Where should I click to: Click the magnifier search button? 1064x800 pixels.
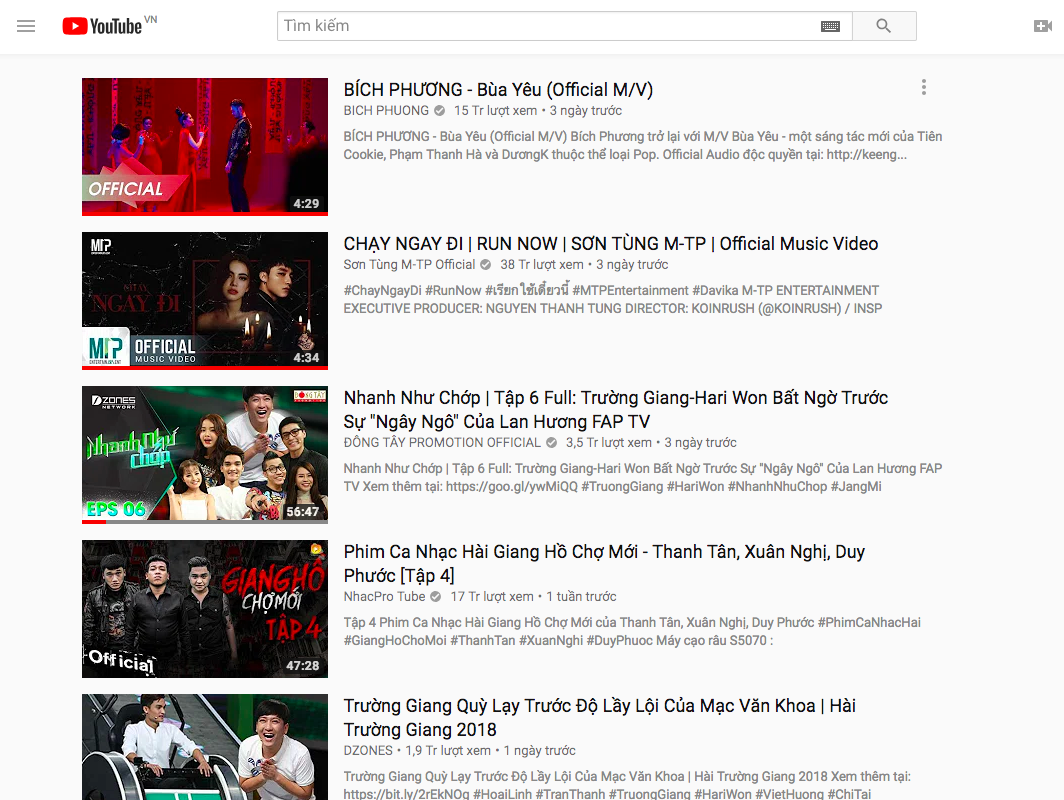pos(884,26)
